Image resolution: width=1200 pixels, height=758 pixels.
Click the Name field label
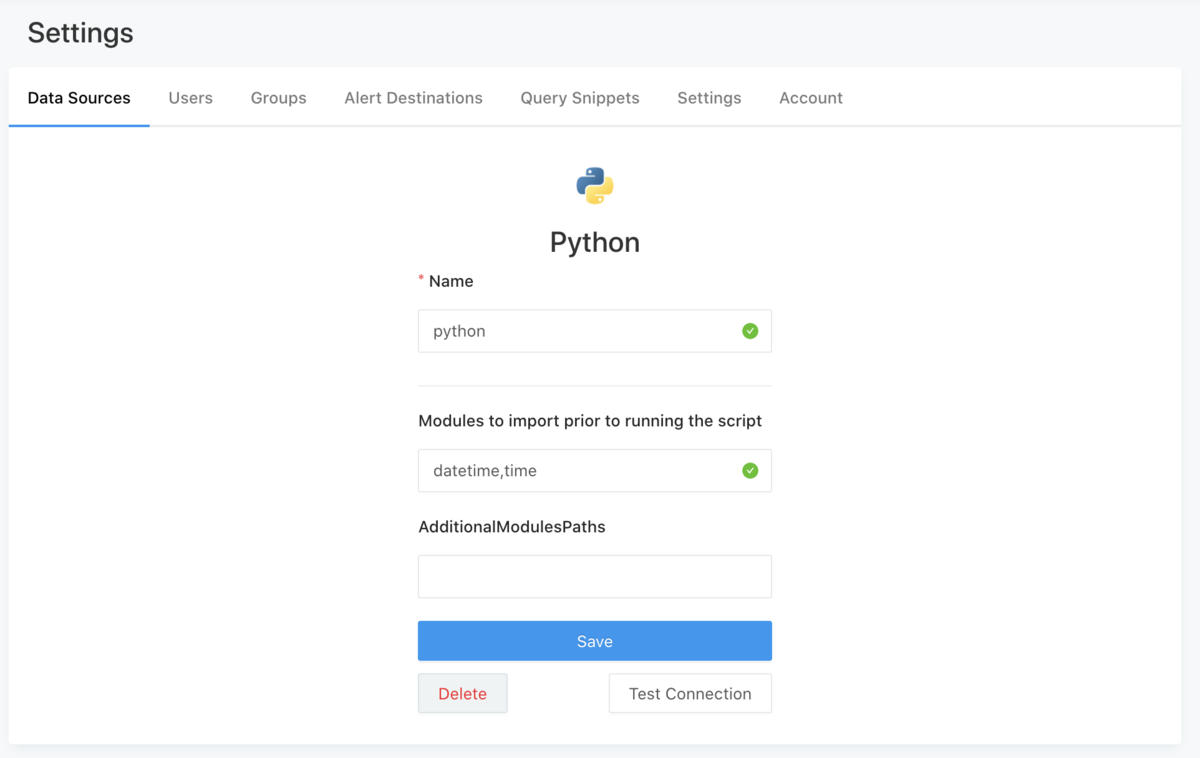click(451, 281)
